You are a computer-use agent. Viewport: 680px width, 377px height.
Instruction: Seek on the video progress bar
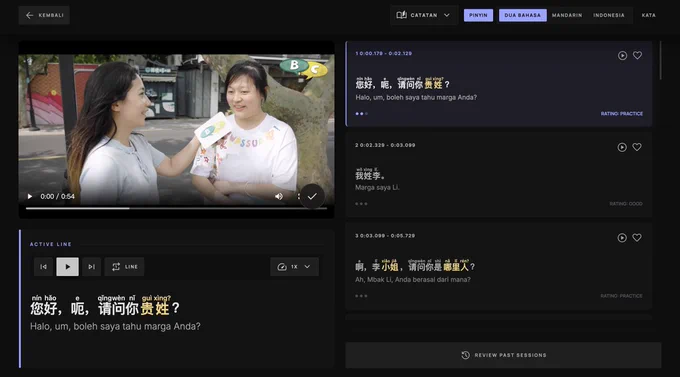pyautogui.click(x=176, y=208)
